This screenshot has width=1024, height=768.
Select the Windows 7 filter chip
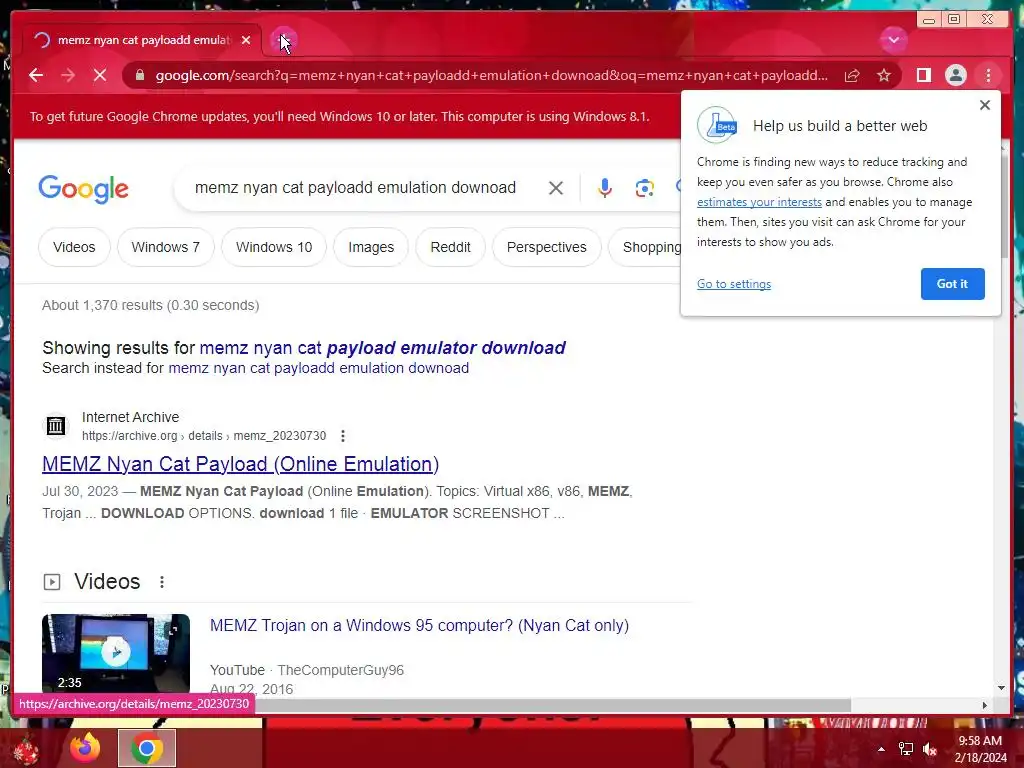coord(165,247)
